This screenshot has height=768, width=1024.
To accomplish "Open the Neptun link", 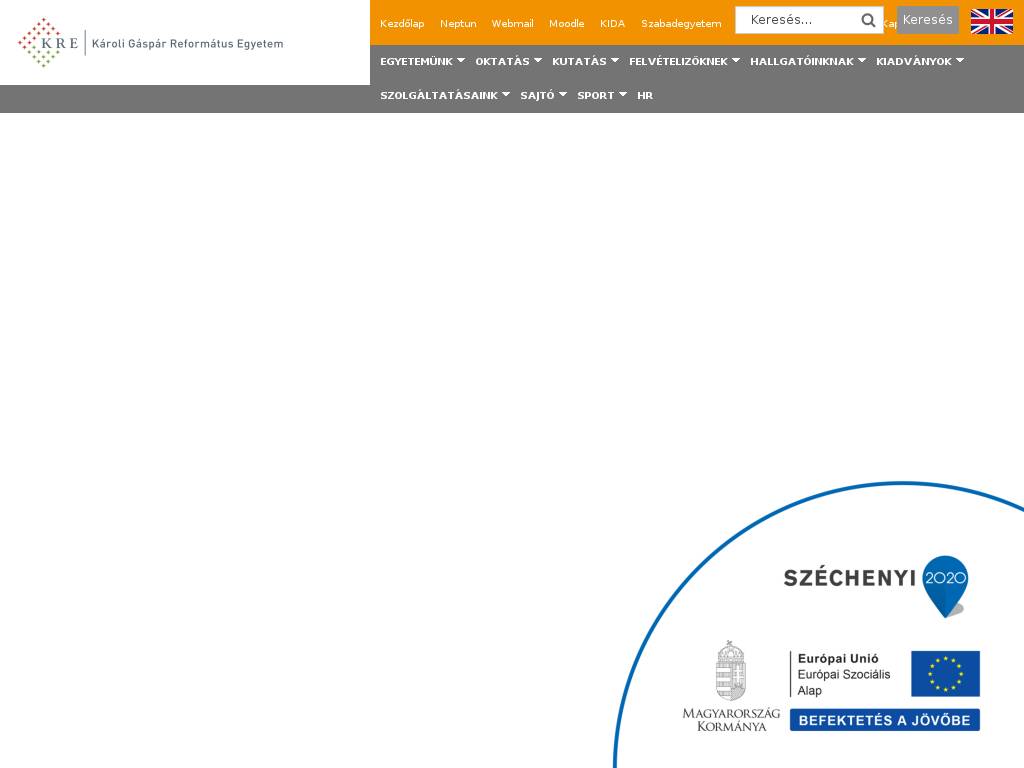I will 458,23.
